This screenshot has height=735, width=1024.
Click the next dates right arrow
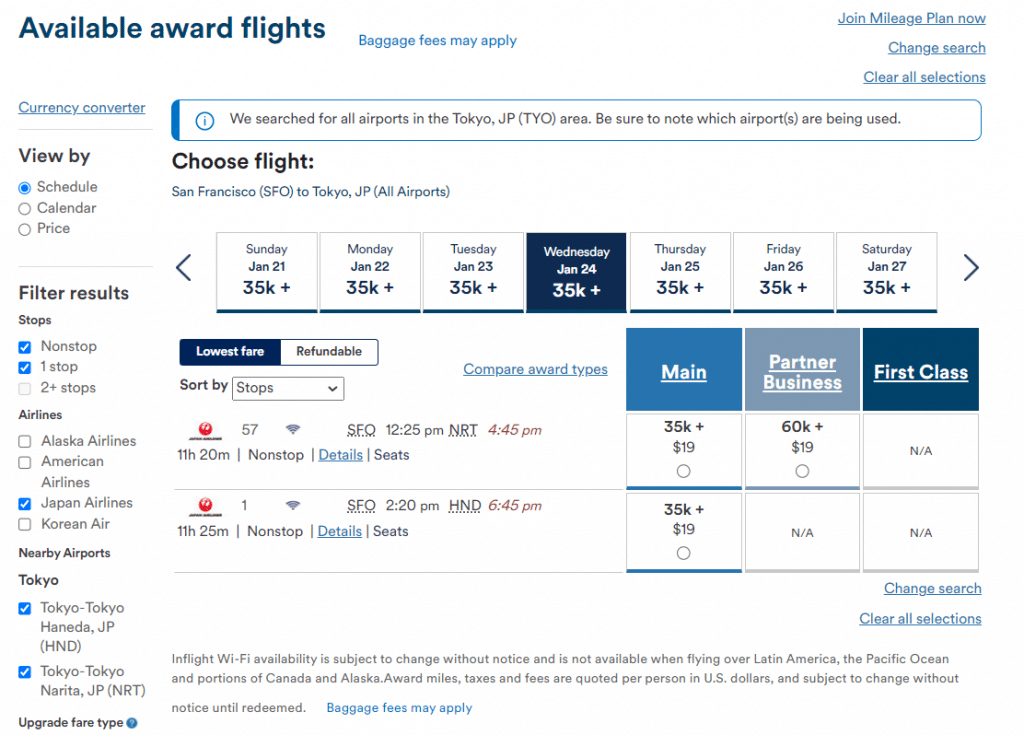click(970, 268)
